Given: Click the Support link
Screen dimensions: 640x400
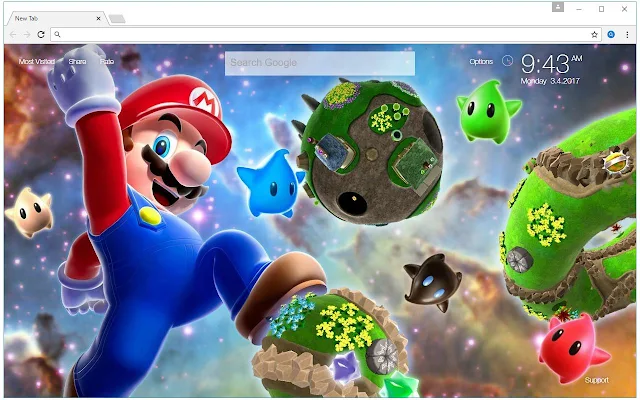Looking at the screenshot, I should click(596, 380).
